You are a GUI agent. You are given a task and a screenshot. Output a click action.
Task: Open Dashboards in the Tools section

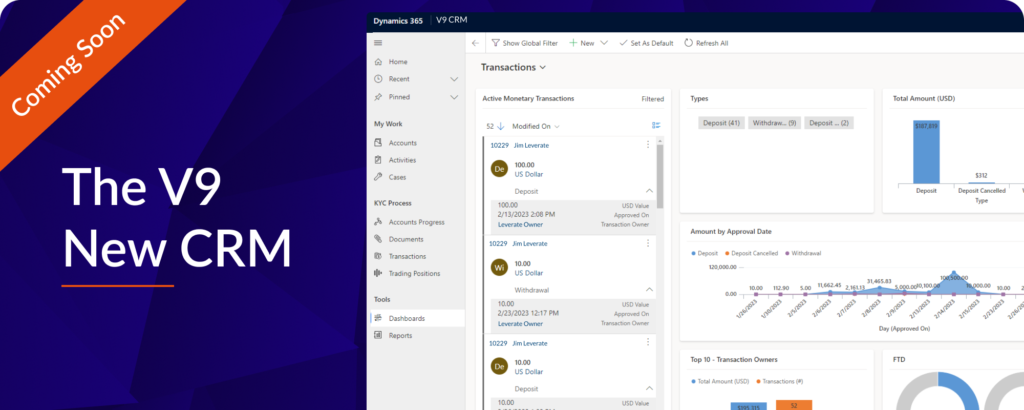(x=407, y=318)
